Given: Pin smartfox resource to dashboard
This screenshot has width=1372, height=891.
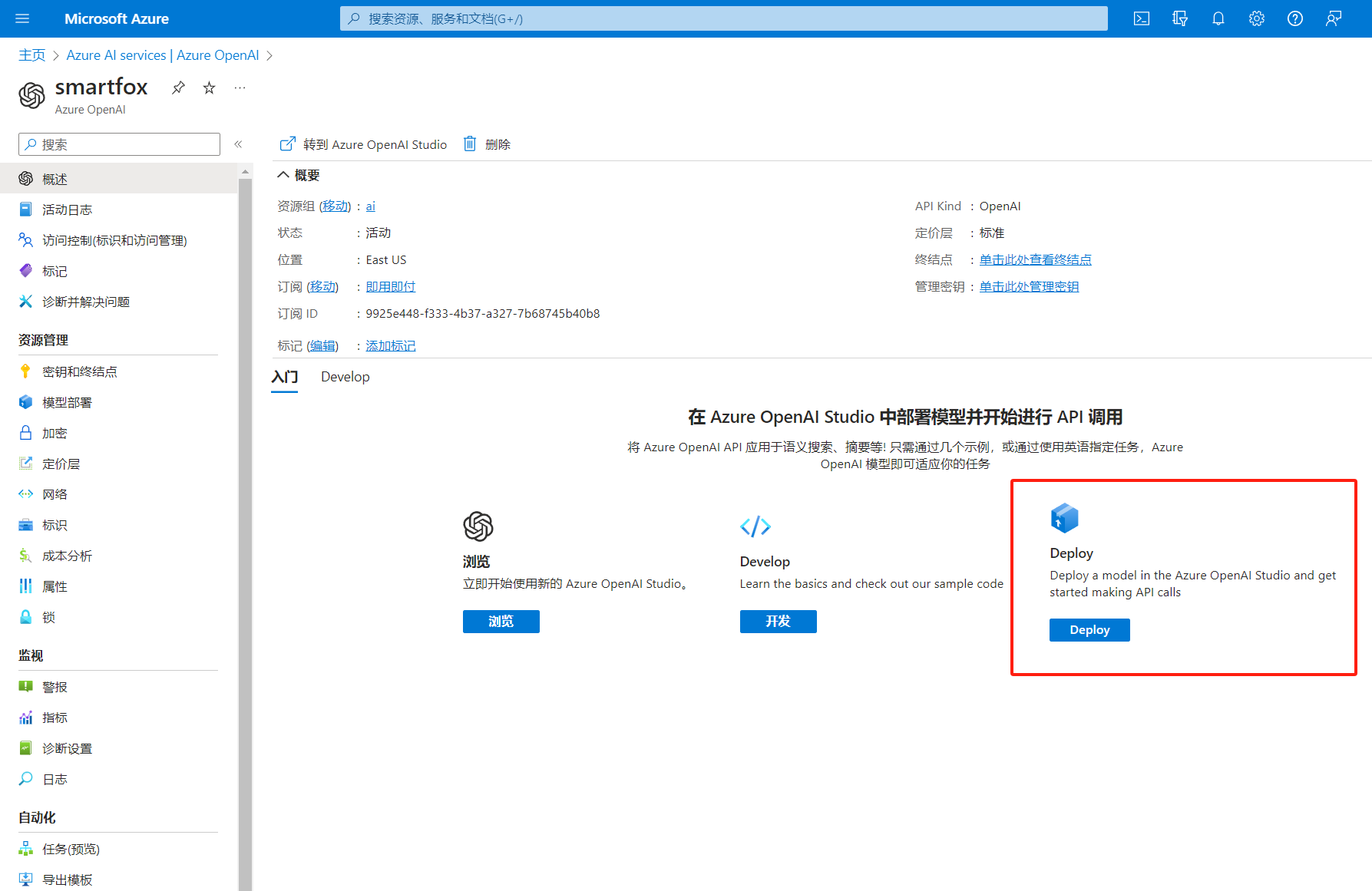Looking at the screenshot, I should pyautogui.click(x=178, y=87).
